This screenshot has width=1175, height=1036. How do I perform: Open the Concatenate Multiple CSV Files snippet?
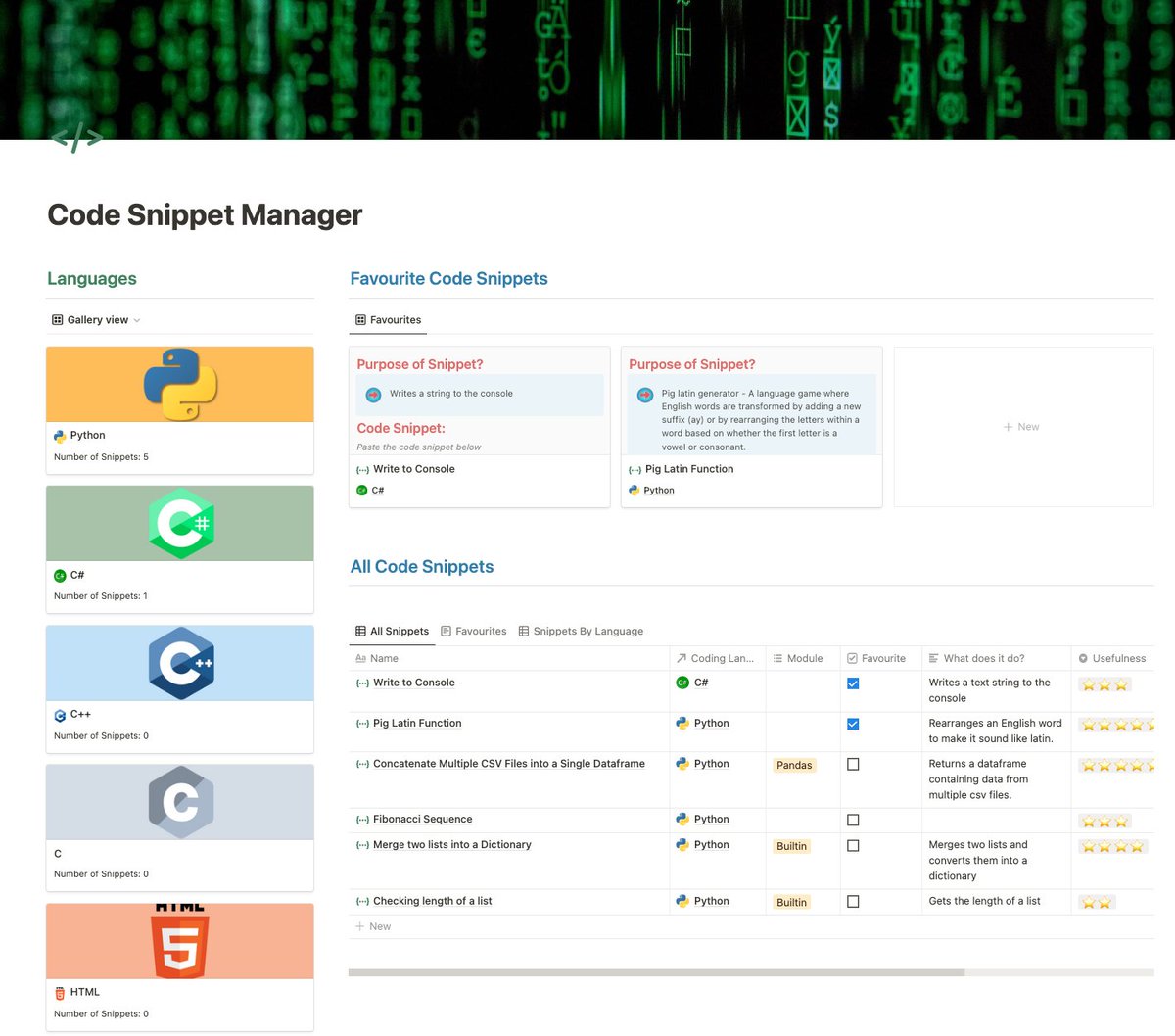tap(508, 763)
